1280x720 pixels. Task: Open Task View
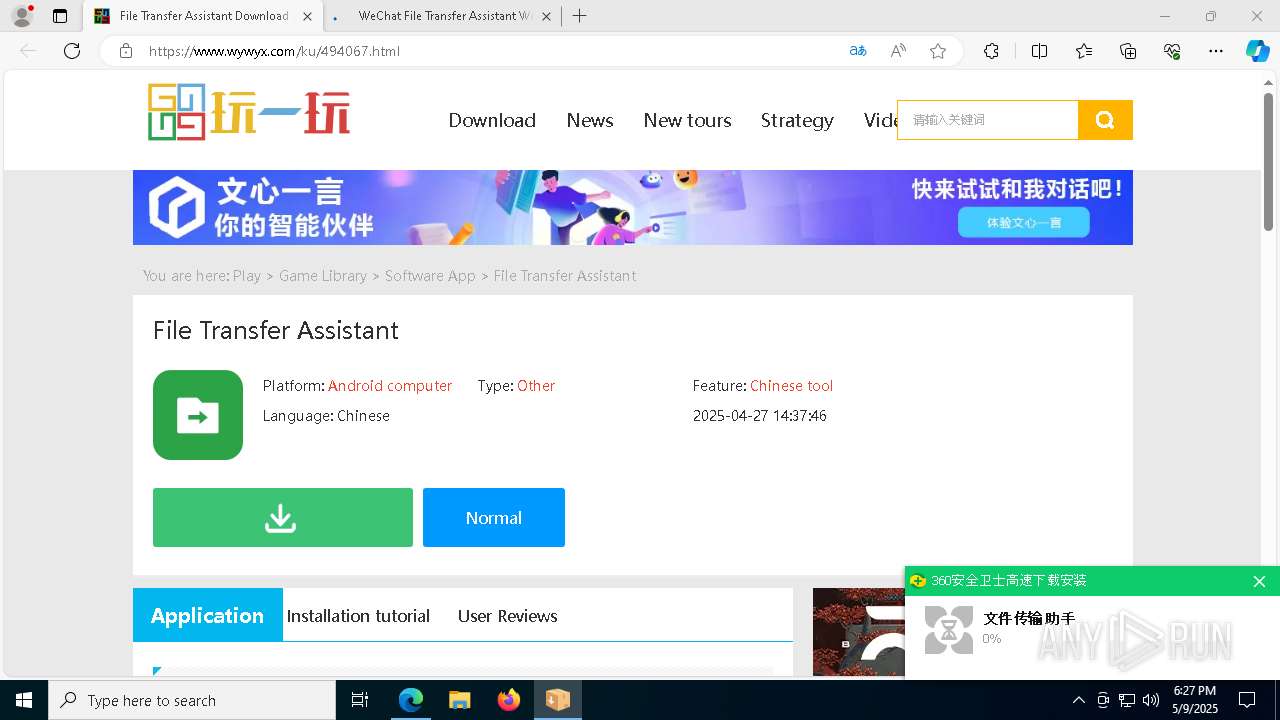click(360, 700)
